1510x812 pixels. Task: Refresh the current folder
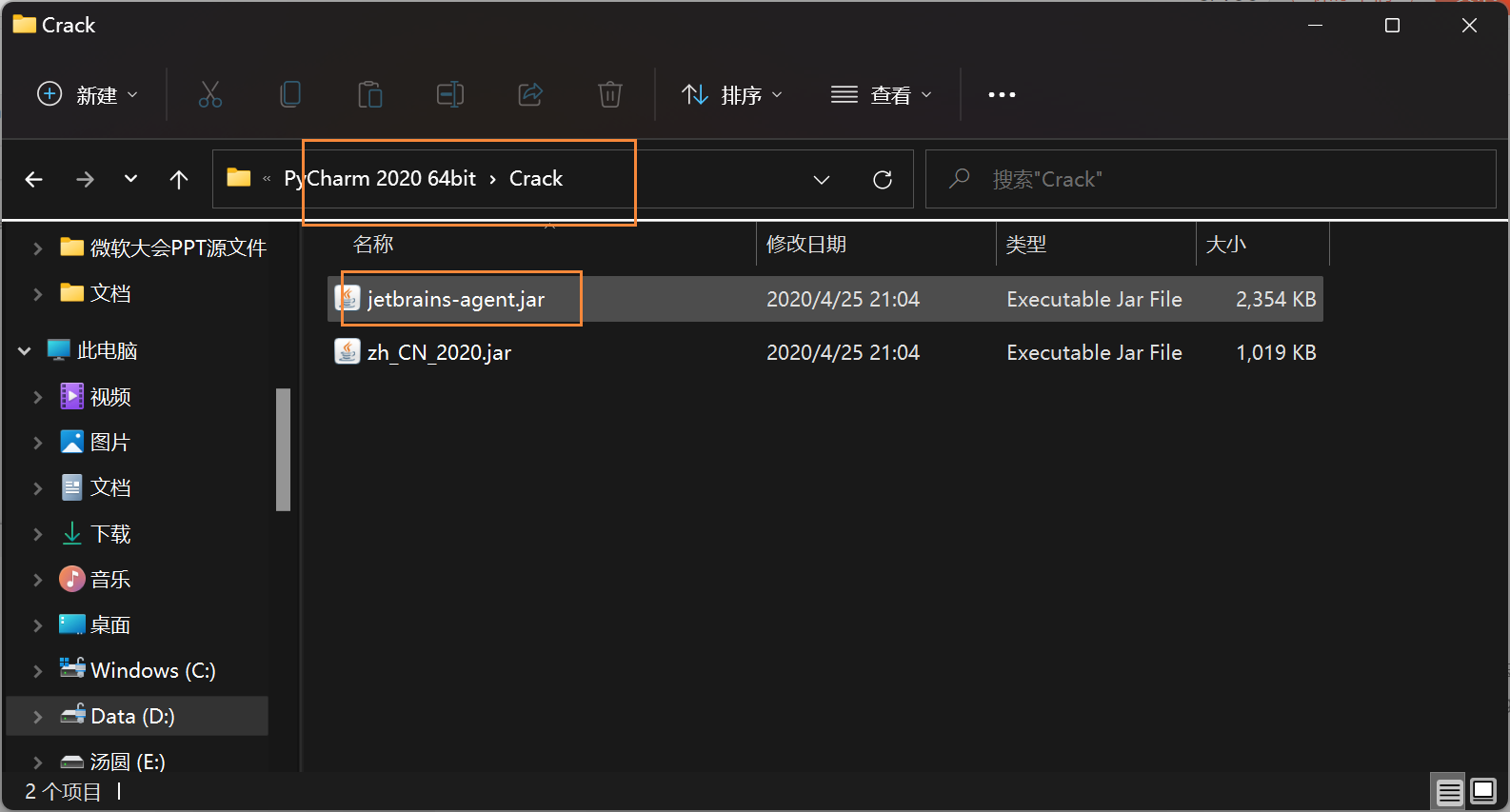click(x=883, y=179)
